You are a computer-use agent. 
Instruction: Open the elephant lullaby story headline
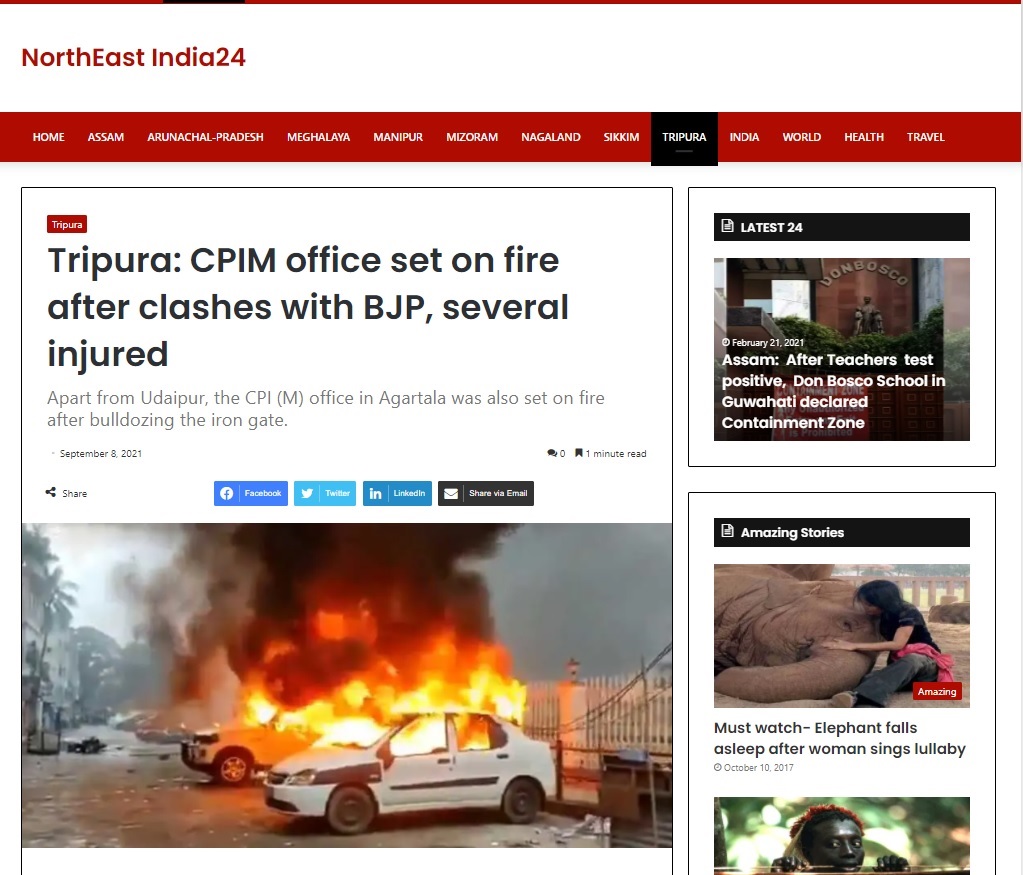click(x=839, y=738)
